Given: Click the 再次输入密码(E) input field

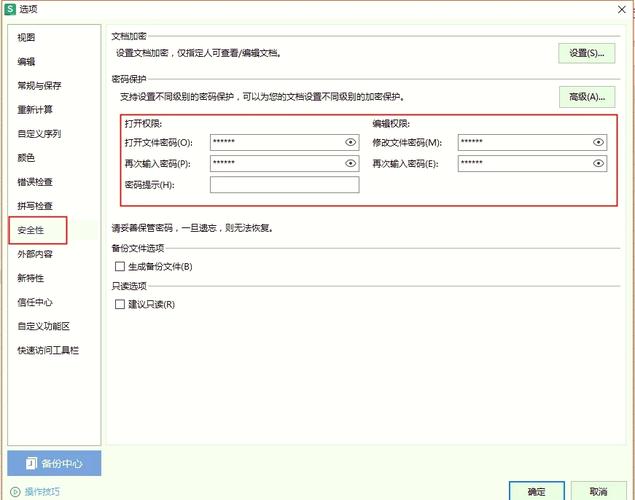Looking at the screenshot, I should [532, 164].
